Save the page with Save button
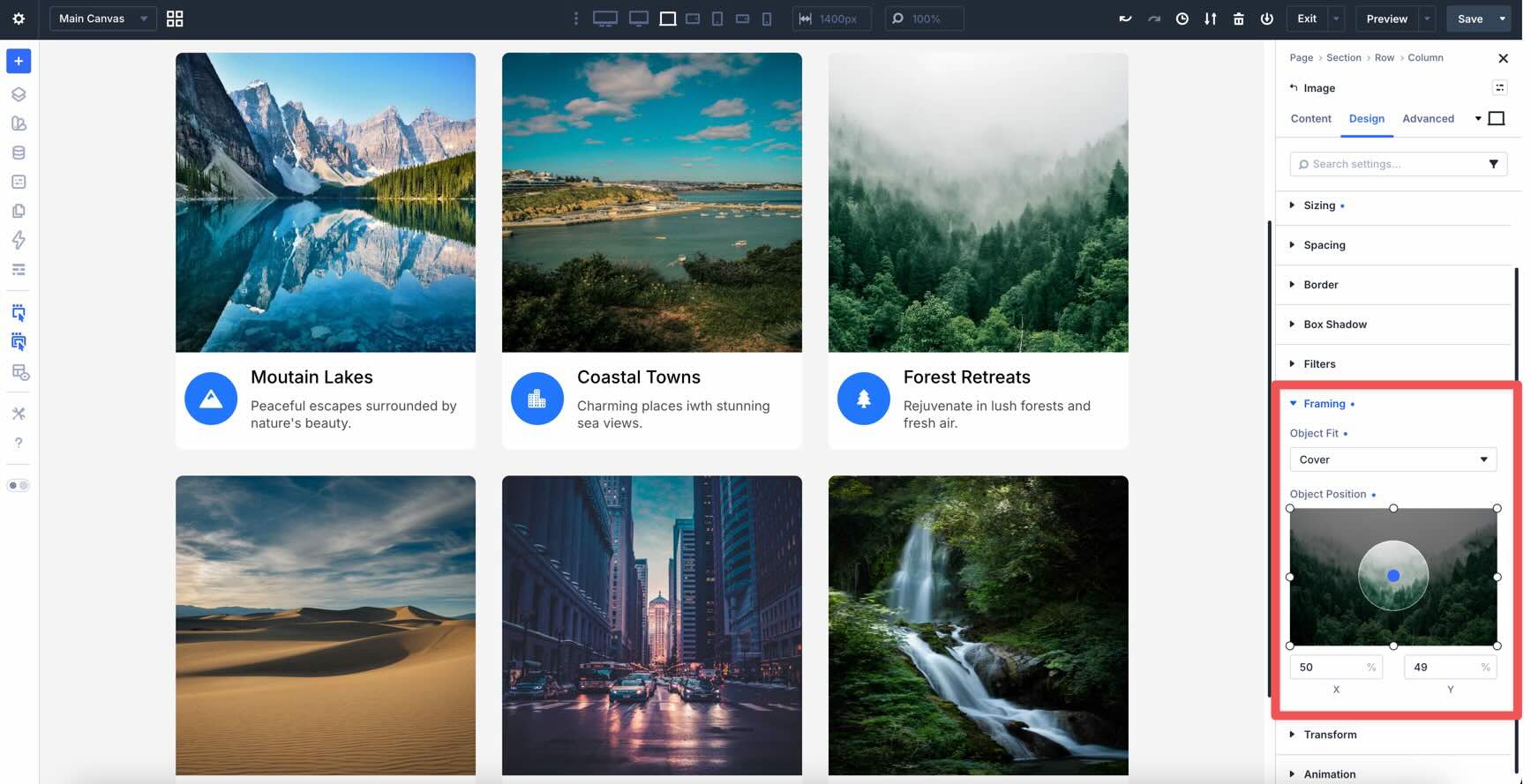The width and height of the screenshot is (1531, 784). [x=1470, y=19]
